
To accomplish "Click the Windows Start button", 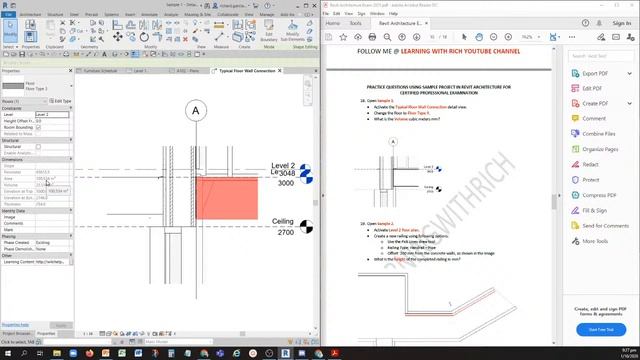I will coord(8,353).
